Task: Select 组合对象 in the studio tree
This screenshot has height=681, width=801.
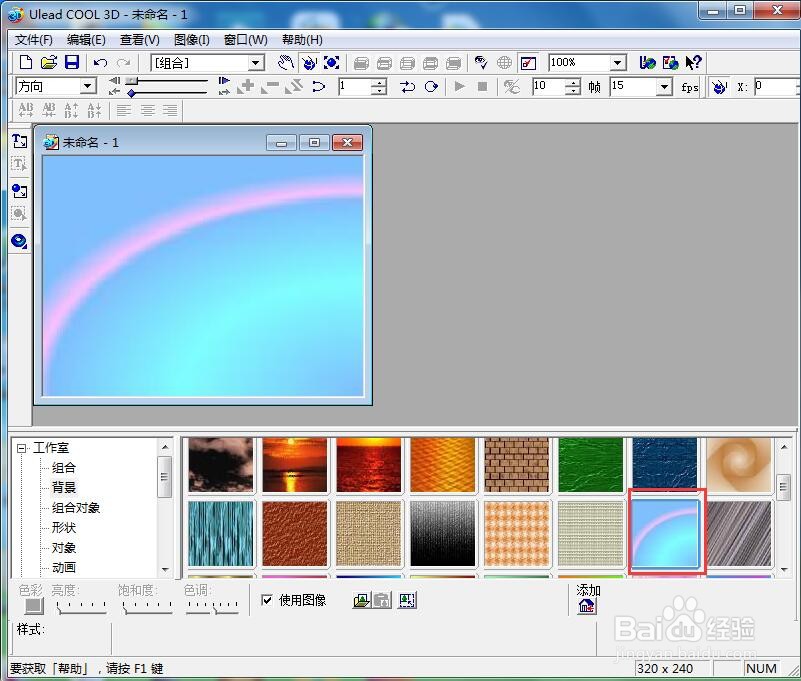Action: [76, 507]
